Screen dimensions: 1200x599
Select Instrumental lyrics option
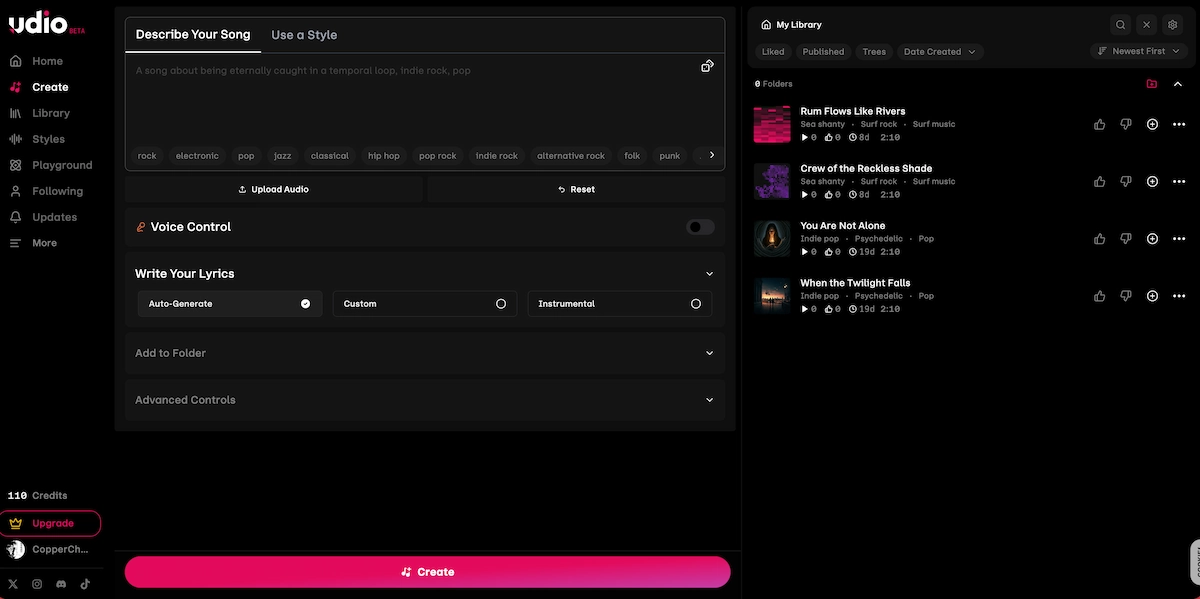point(620,304)
